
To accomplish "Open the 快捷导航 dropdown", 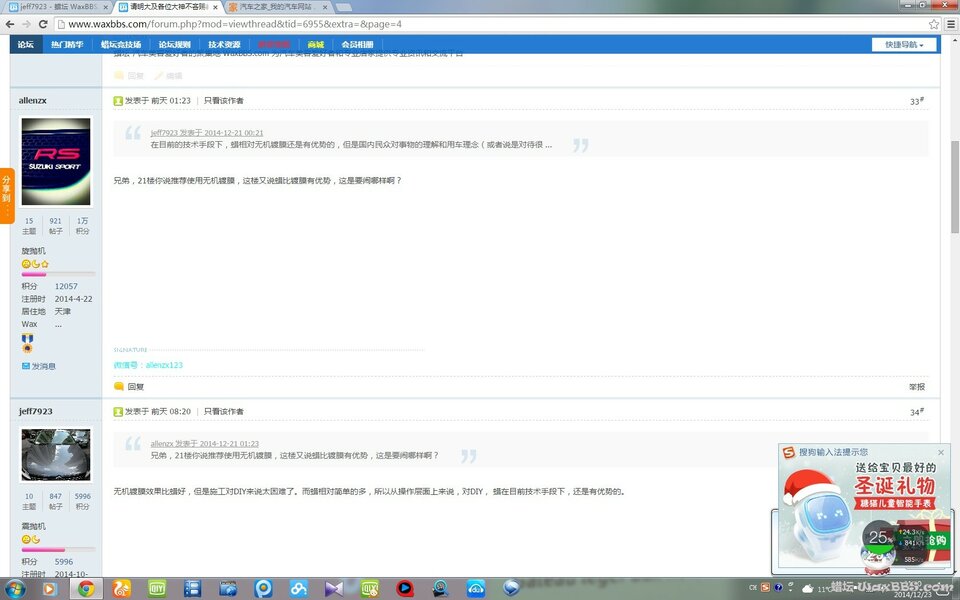I will tap(904, 45).
